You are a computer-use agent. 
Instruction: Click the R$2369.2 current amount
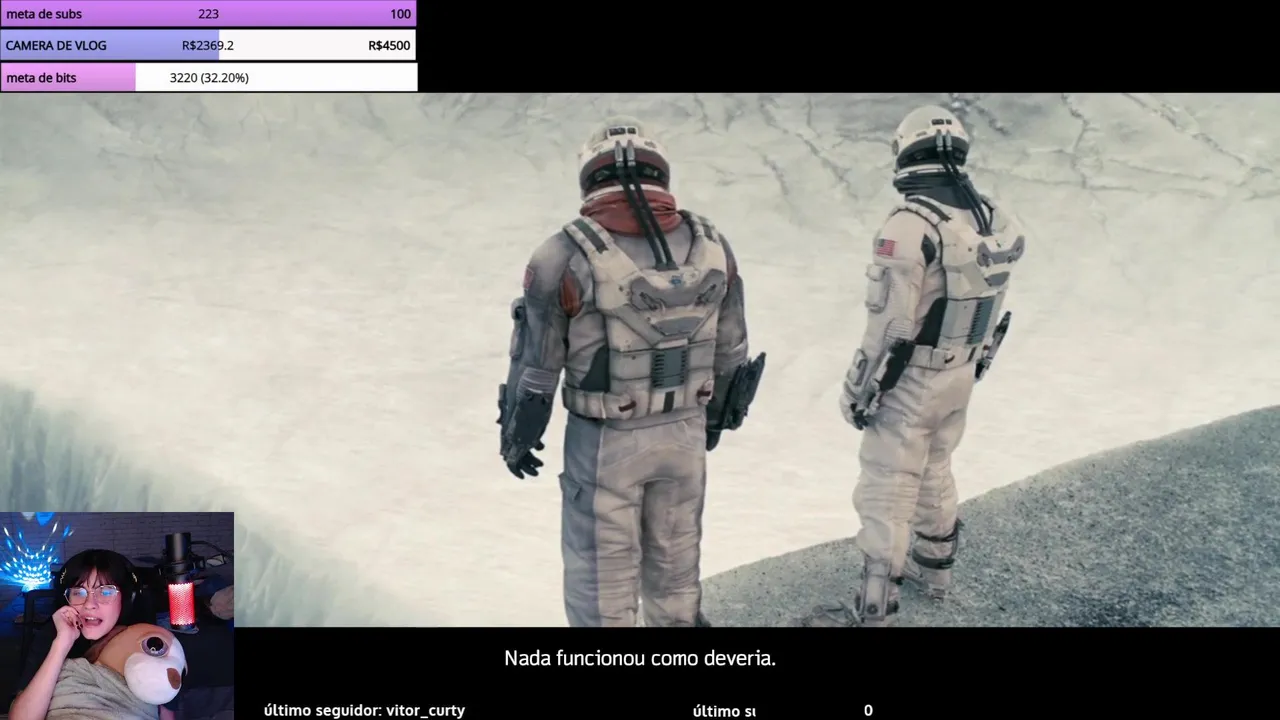[x=208, y=45]
